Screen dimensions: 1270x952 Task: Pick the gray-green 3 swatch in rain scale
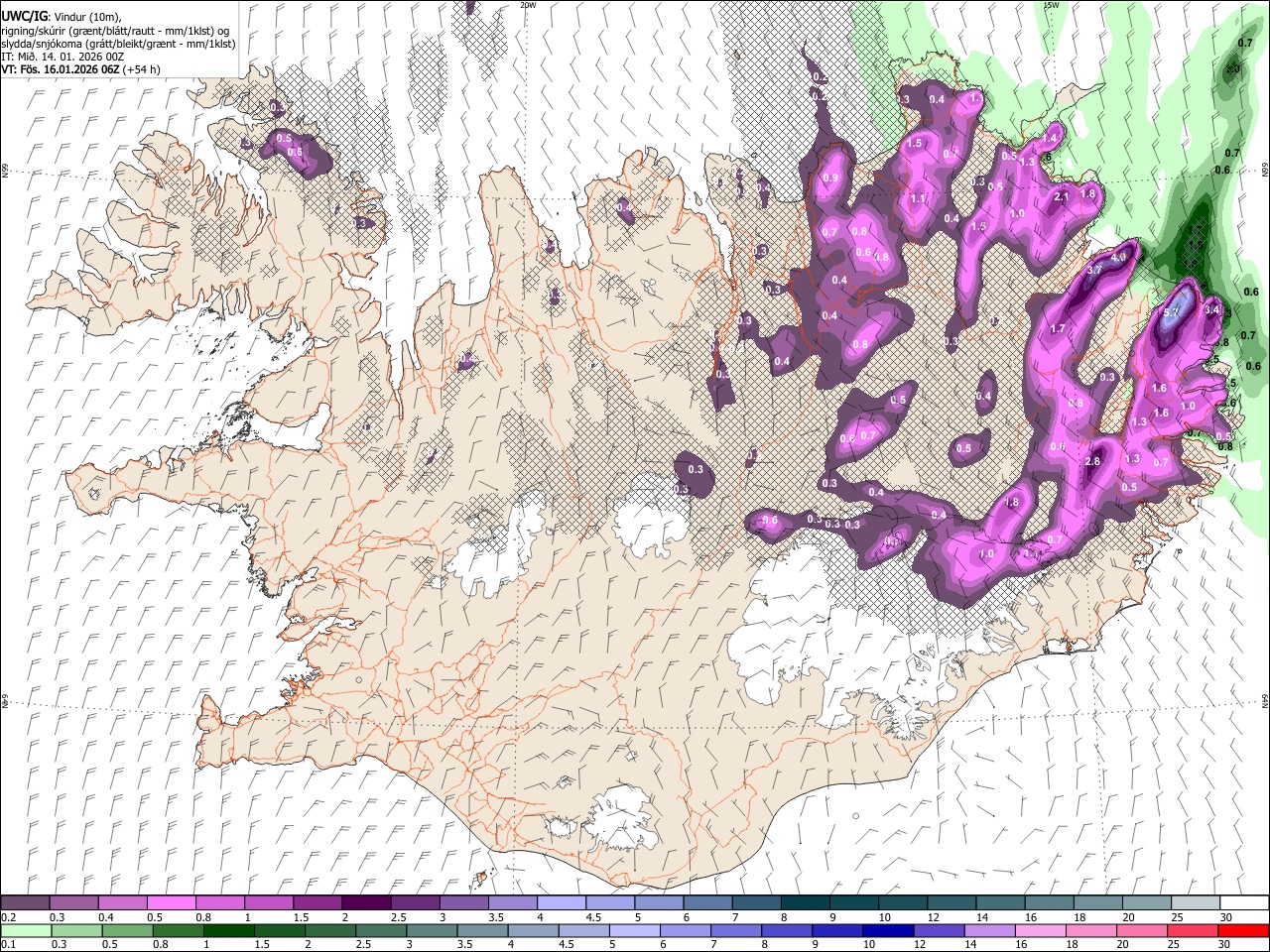coord(433,930)
